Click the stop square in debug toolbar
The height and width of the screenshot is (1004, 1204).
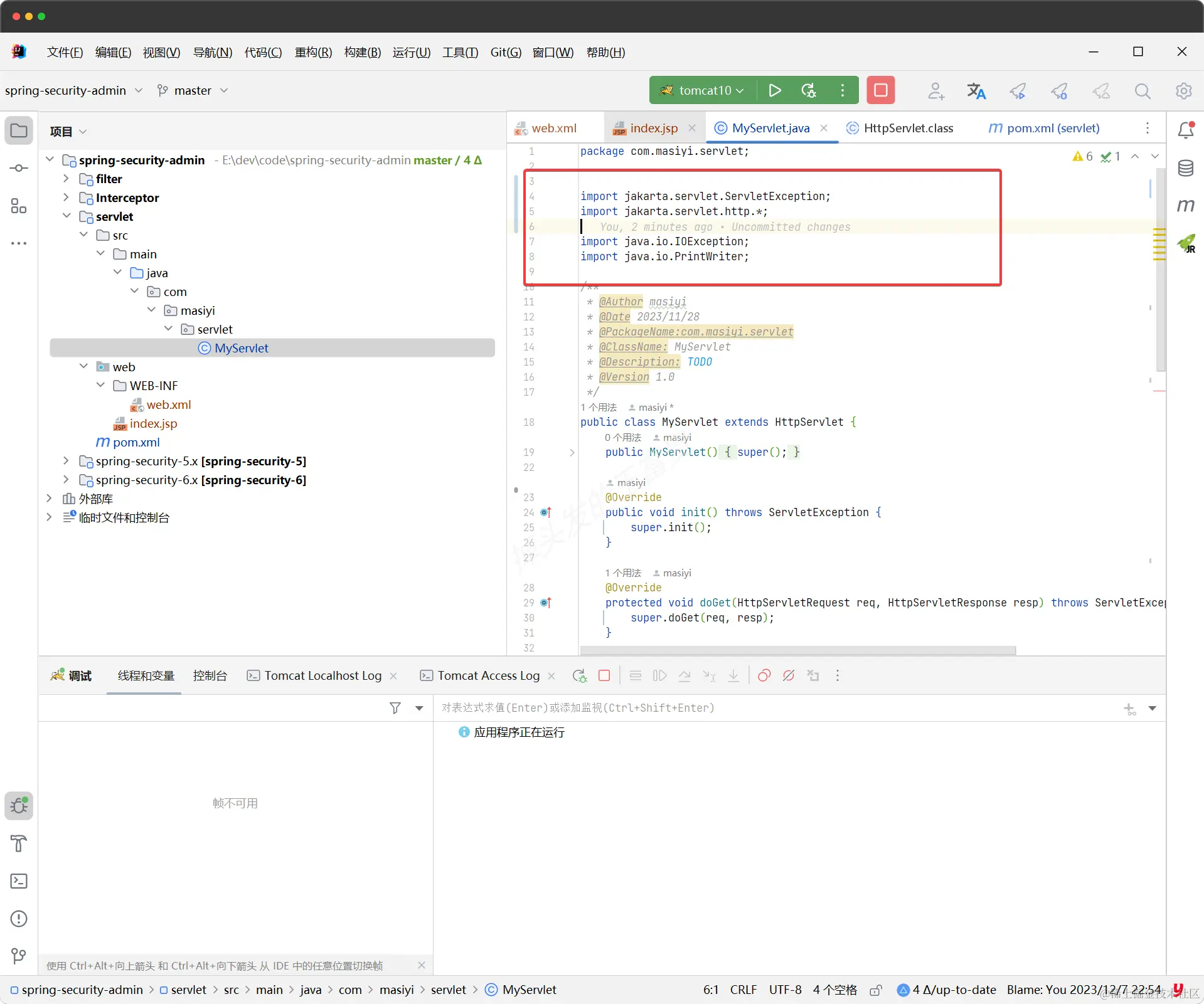[x=604, y=675]
